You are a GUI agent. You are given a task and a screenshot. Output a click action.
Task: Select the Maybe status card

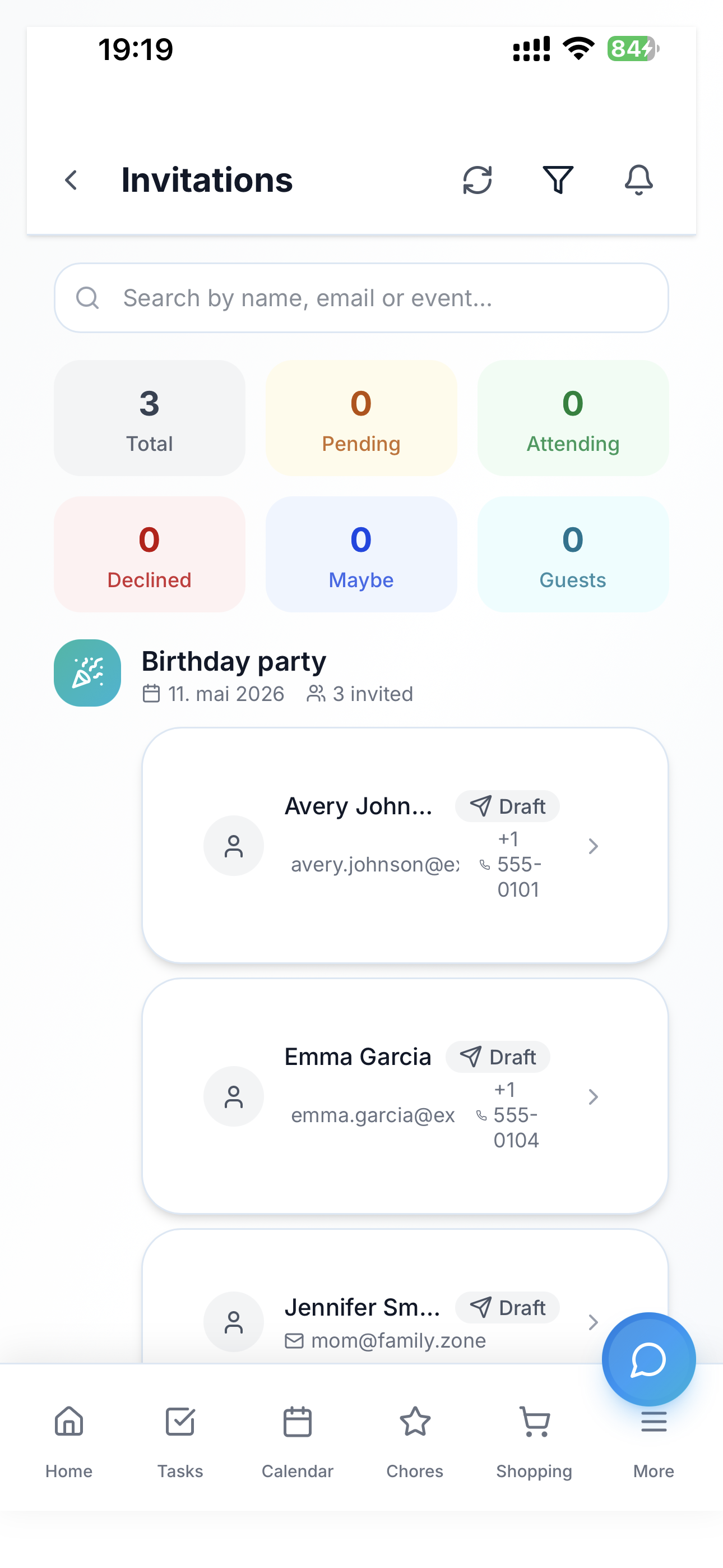point(361,555)
